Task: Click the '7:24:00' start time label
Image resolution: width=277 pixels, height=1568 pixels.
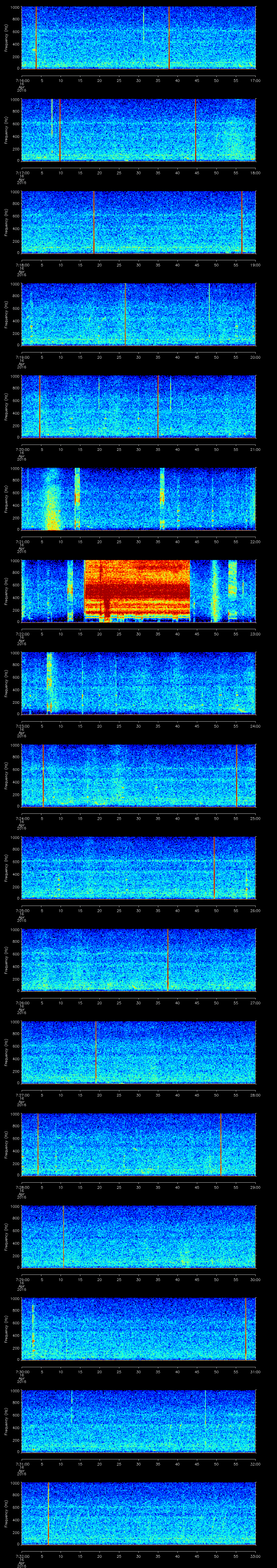Action: point(22,819)
